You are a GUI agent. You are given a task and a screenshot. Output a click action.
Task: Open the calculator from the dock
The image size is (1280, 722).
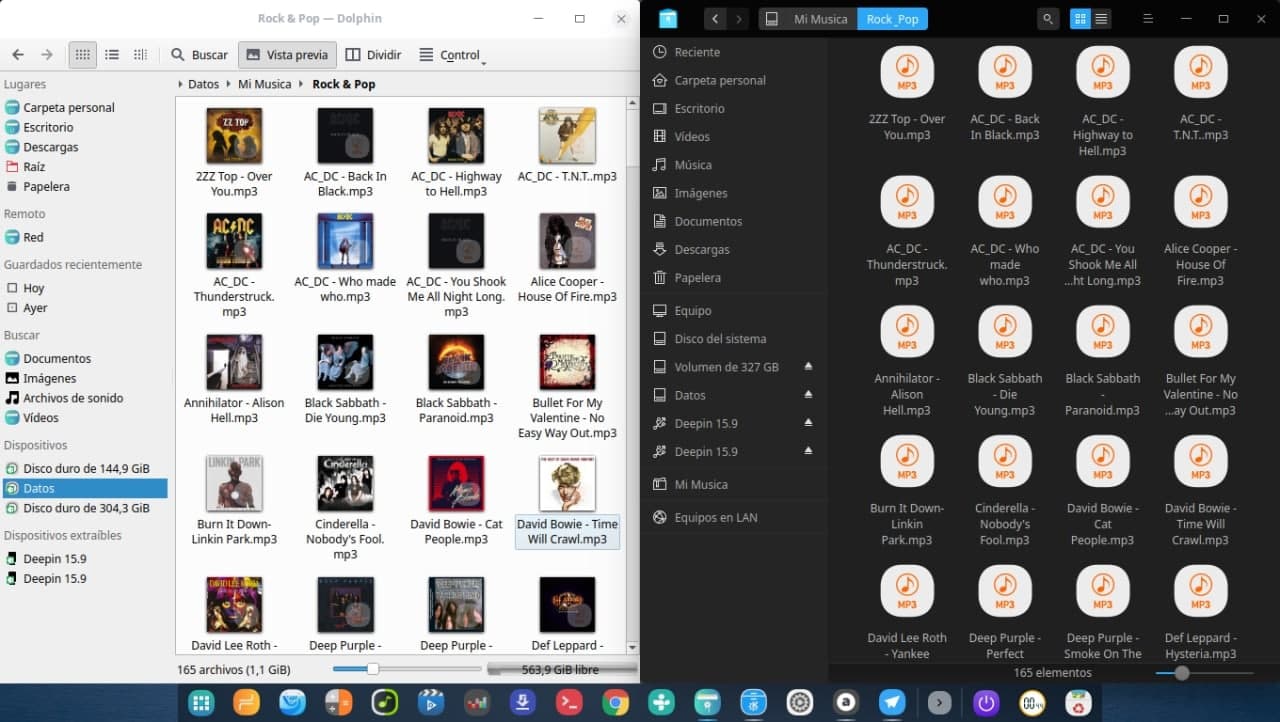point(339,702)
